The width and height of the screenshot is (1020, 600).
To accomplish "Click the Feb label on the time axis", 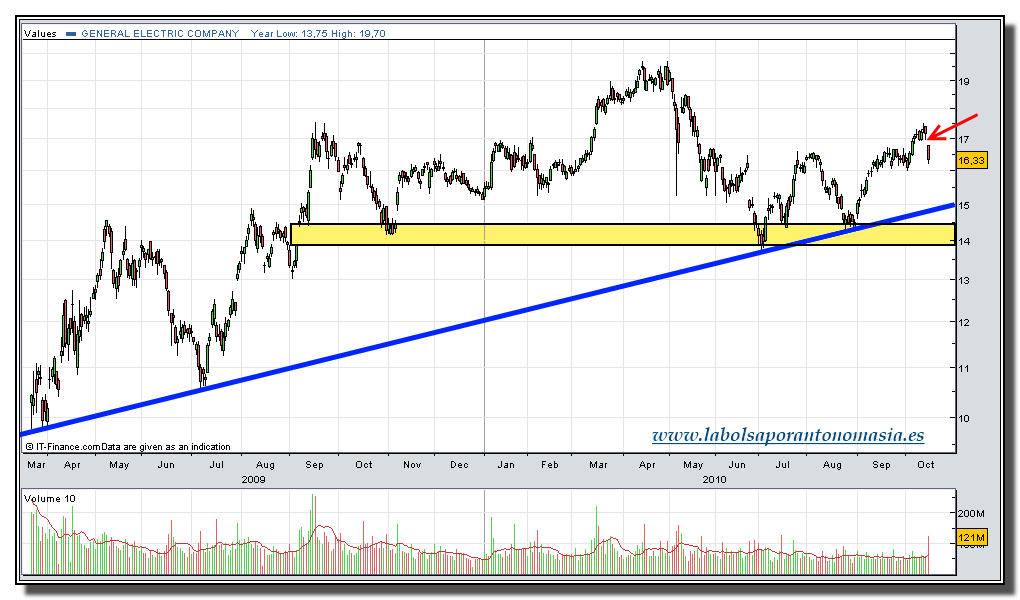I will tap(550, 465).
